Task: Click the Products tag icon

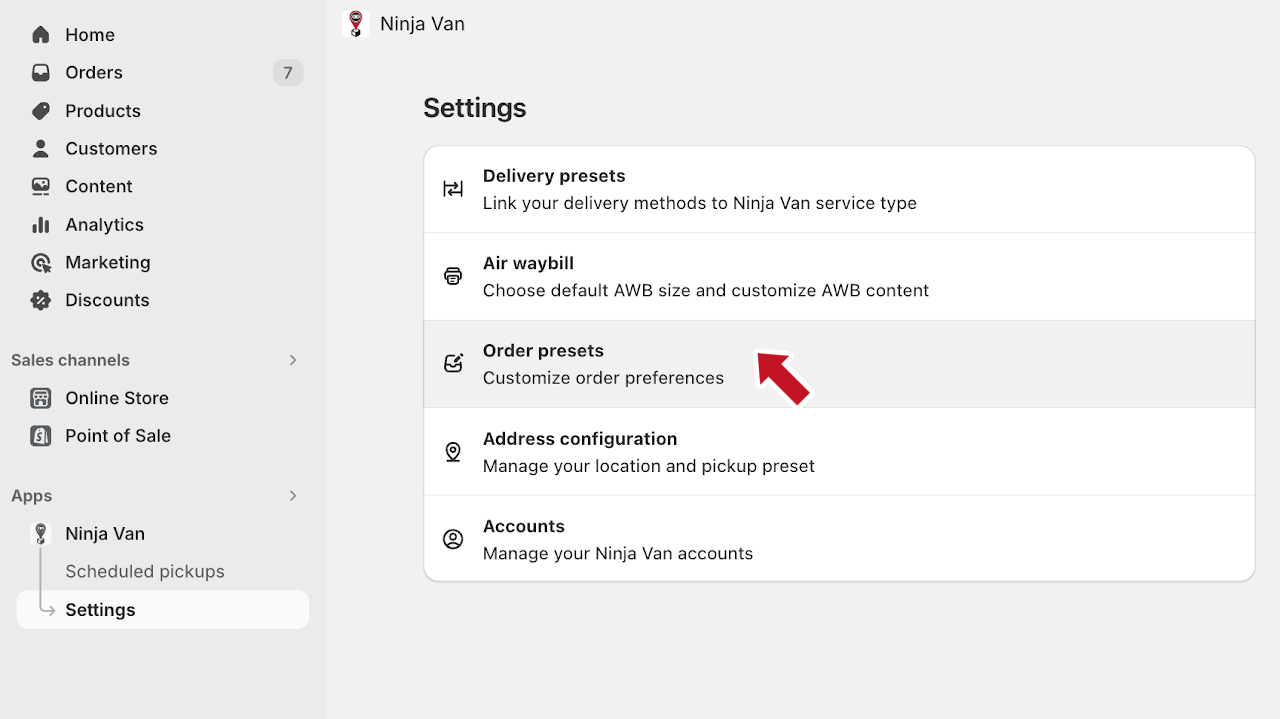Action: click(x=41, y=111)
